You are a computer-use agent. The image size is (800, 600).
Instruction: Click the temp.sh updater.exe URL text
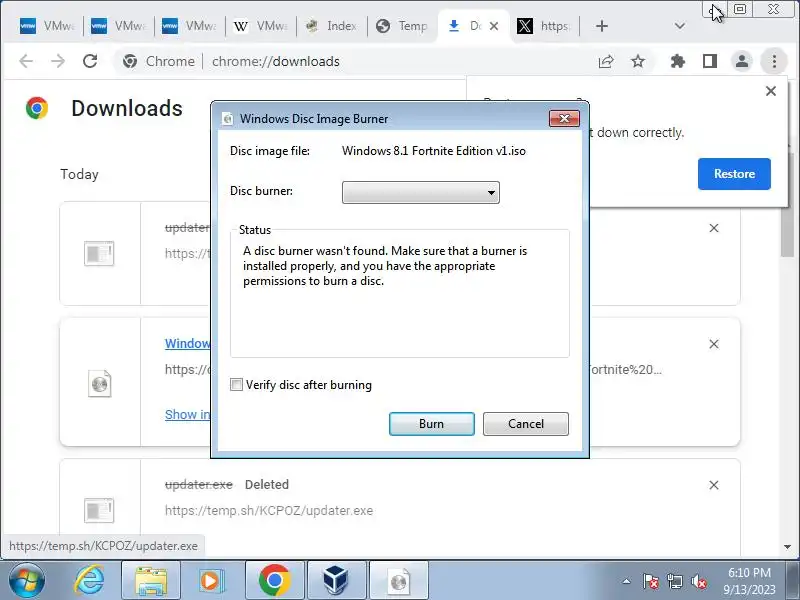tap(269, 511)
